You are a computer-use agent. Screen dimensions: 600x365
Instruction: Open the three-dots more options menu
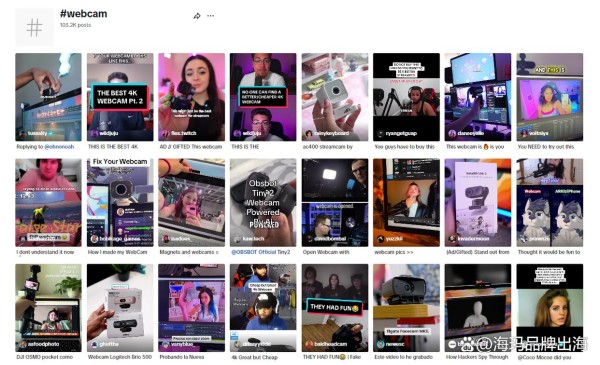click(210, 16)
